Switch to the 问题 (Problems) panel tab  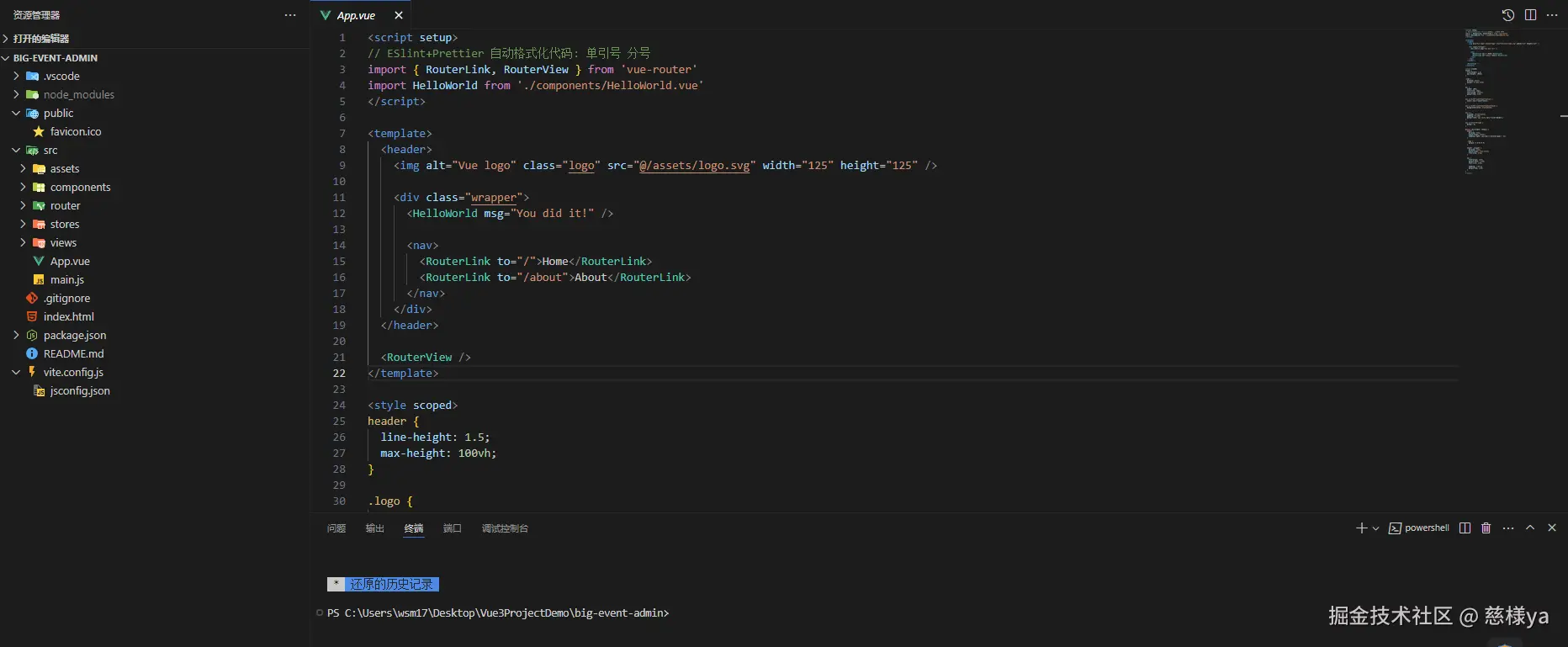pos(336,528)
